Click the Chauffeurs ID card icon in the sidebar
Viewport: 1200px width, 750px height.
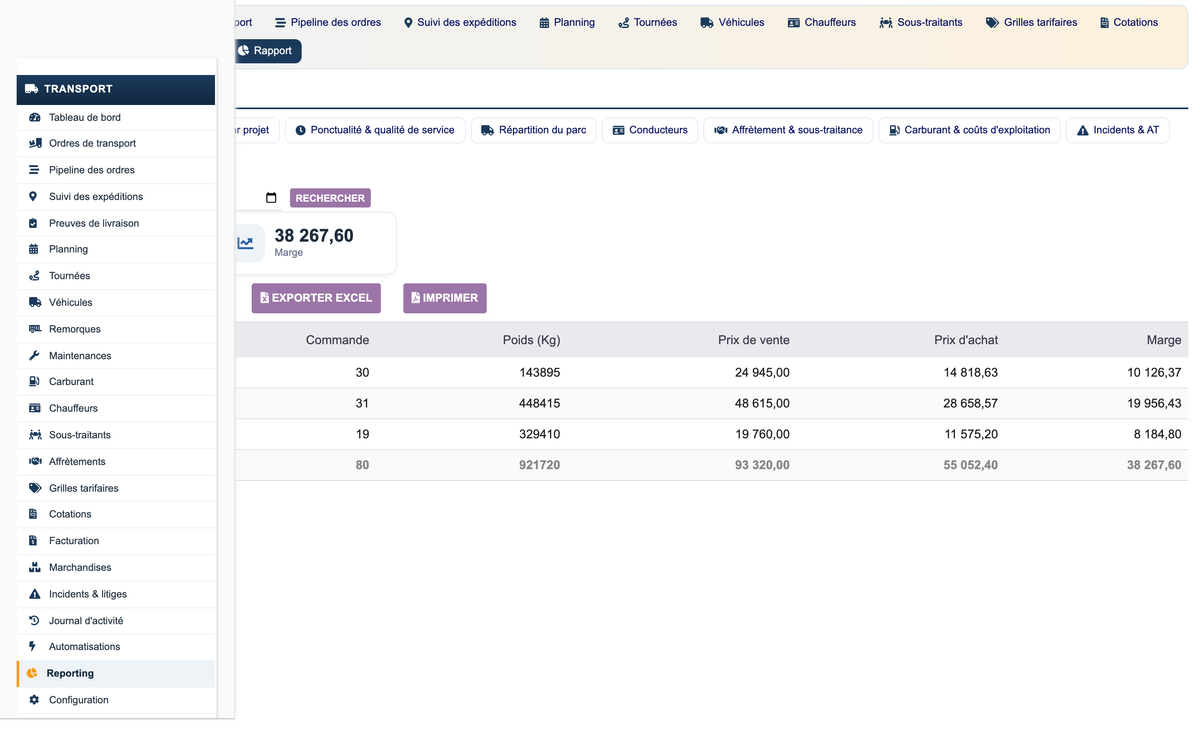34,408
